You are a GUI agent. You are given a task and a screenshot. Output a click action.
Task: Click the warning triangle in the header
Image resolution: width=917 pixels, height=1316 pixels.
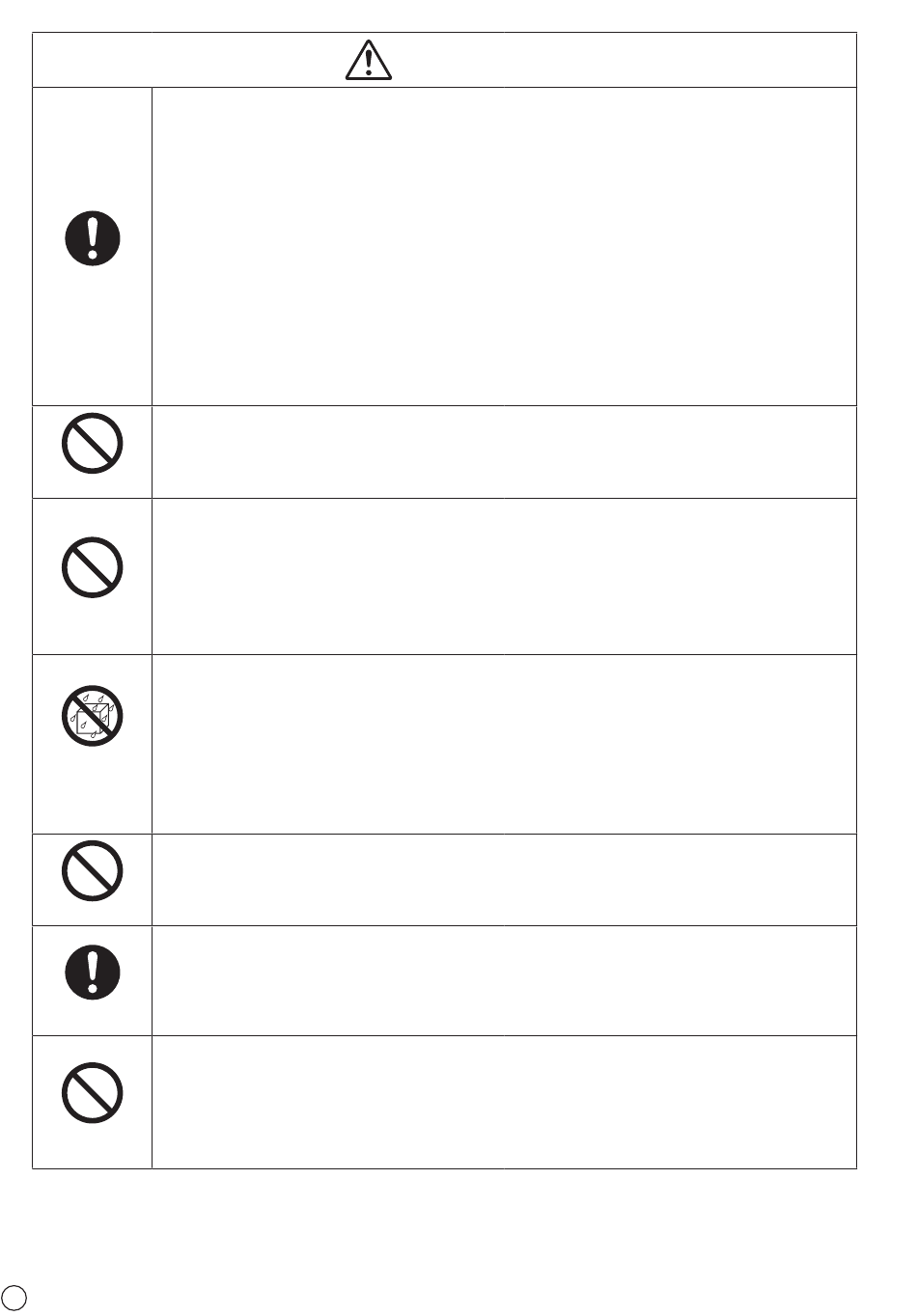click(369, 60)
